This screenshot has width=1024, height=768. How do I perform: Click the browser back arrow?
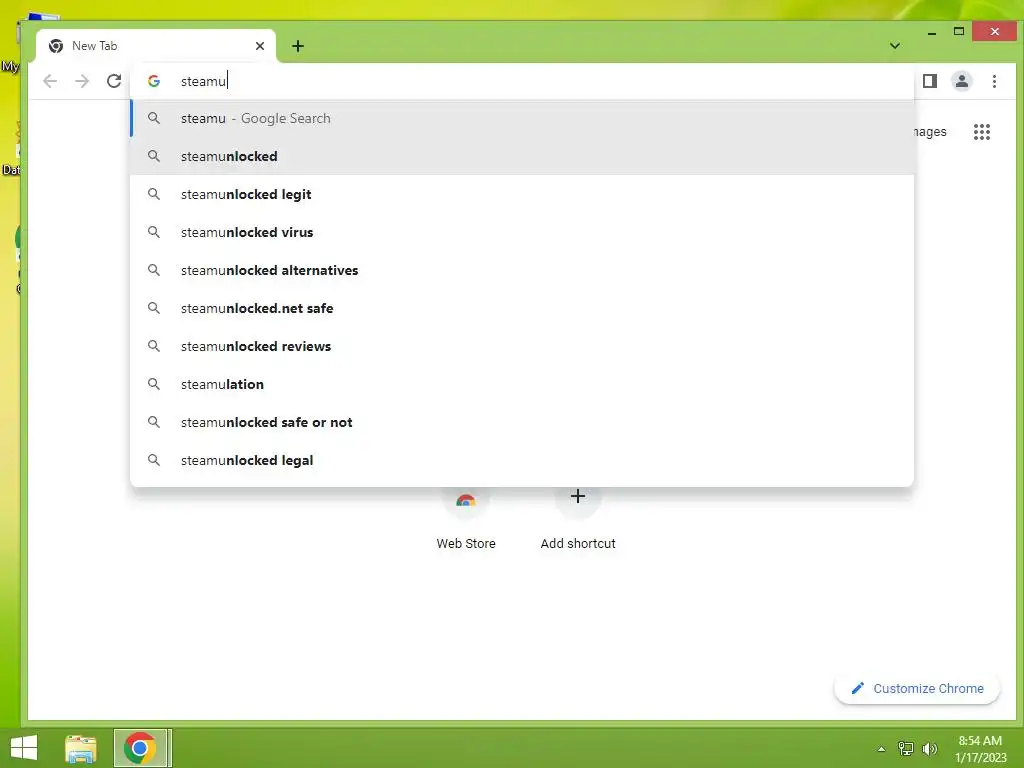click(x=50, y=81)
